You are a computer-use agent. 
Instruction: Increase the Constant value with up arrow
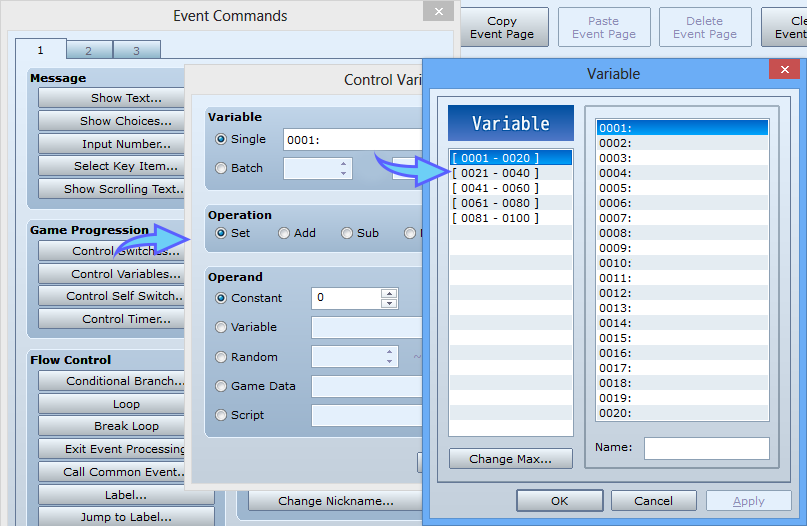click(x=390, y=293)
